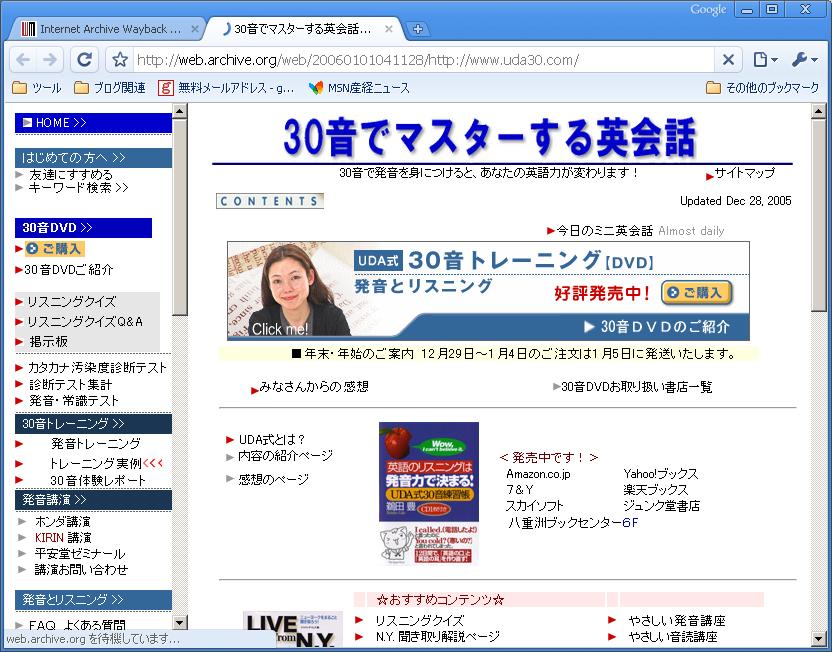Click main page scrollbar down arrow
The height and width of the screenshot is (652, 832).
point(818,639)
